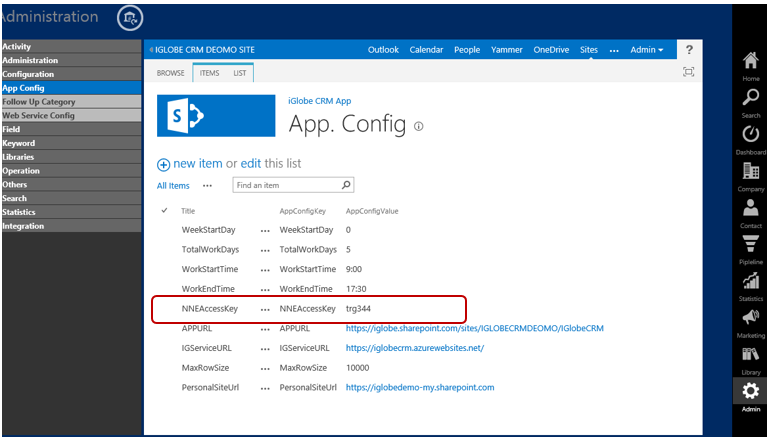Open WorkEndTime row ellipsis menu
This screenshot has height=442, width=771.
(265, 289)
